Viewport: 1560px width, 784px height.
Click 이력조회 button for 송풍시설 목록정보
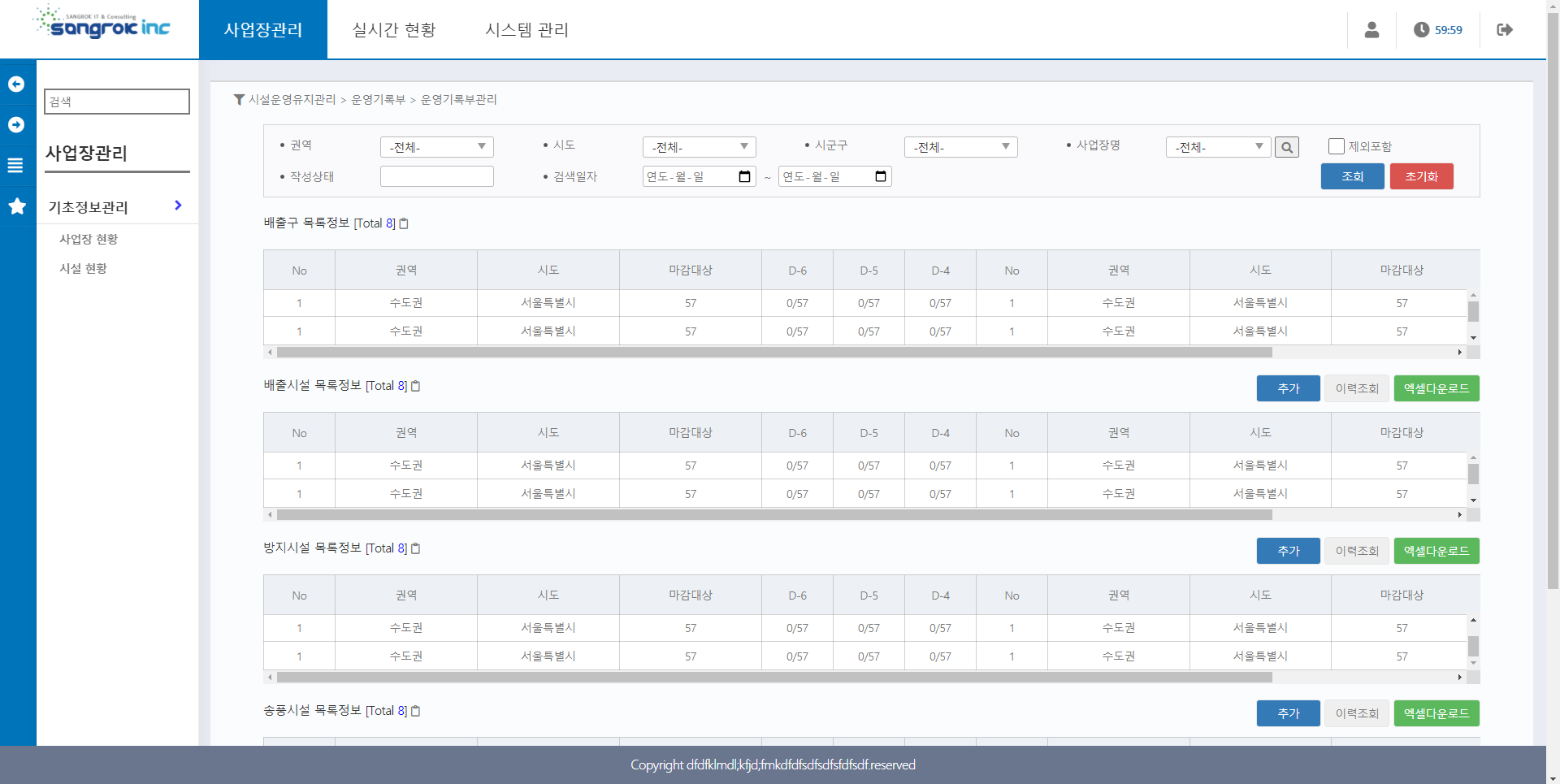pyautogui.click(x=1357, y=713)
